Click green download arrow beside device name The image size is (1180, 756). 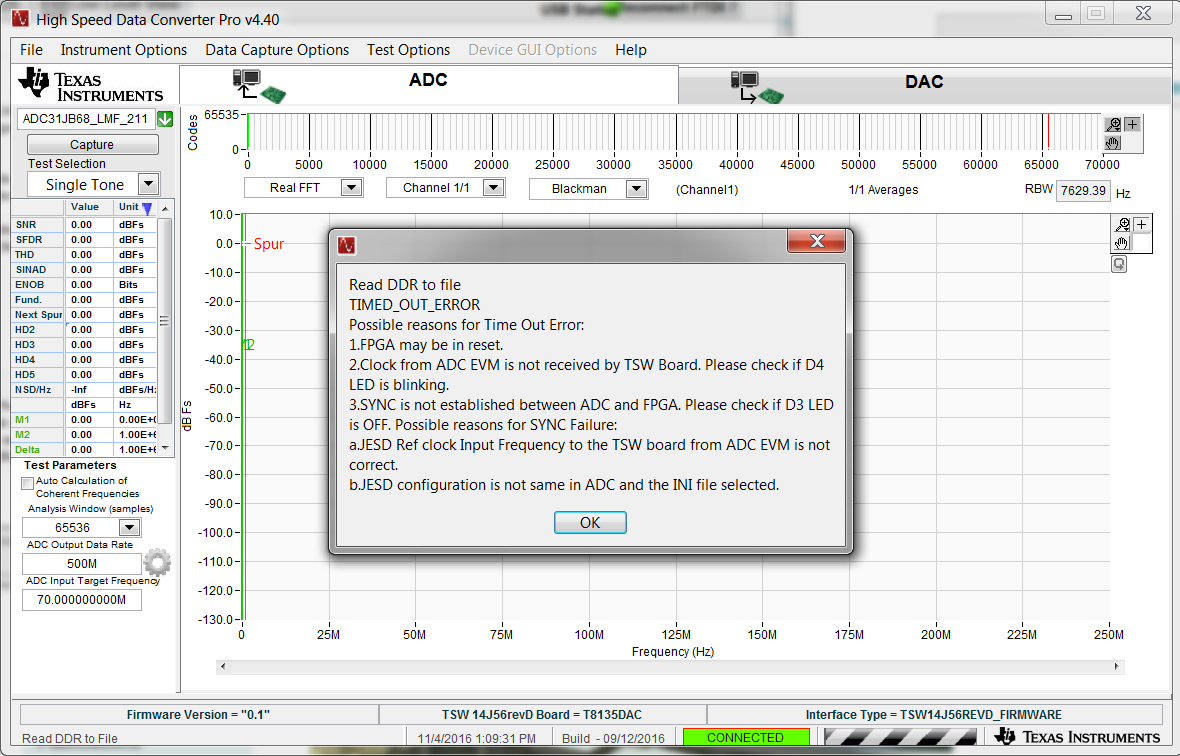[166, 119]
